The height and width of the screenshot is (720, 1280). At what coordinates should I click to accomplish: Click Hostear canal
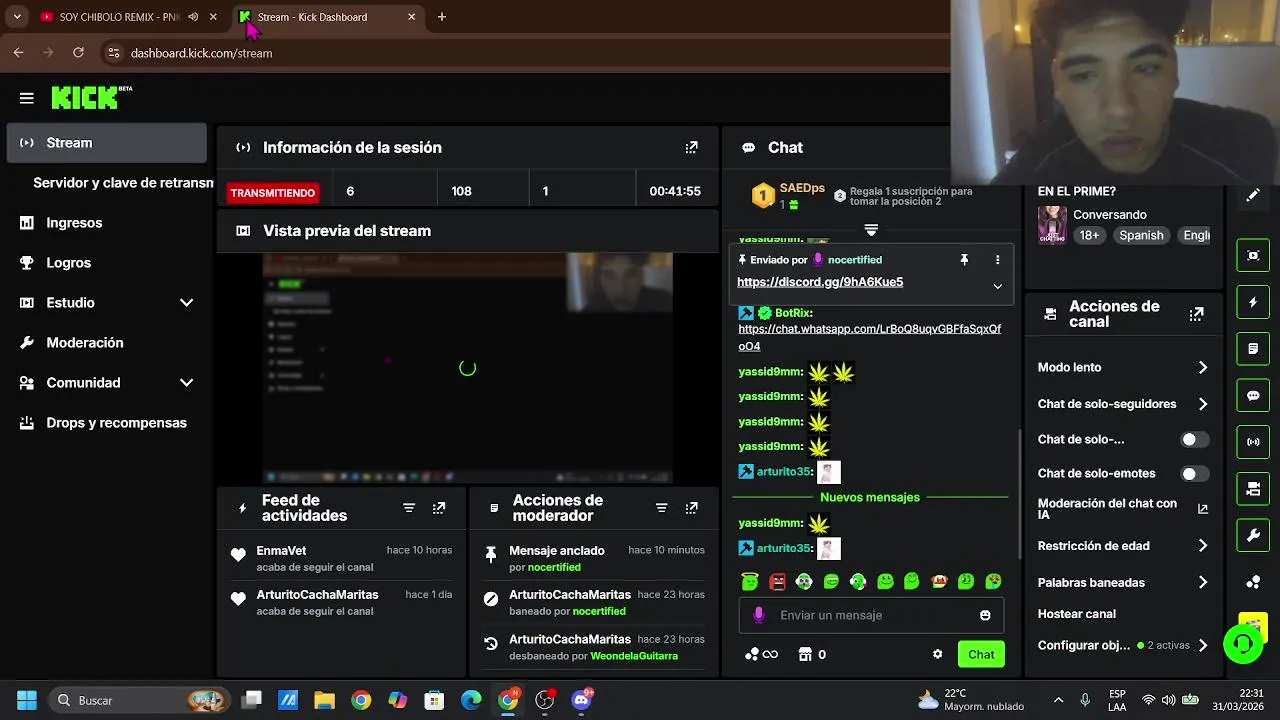(x=1077, y=614)
